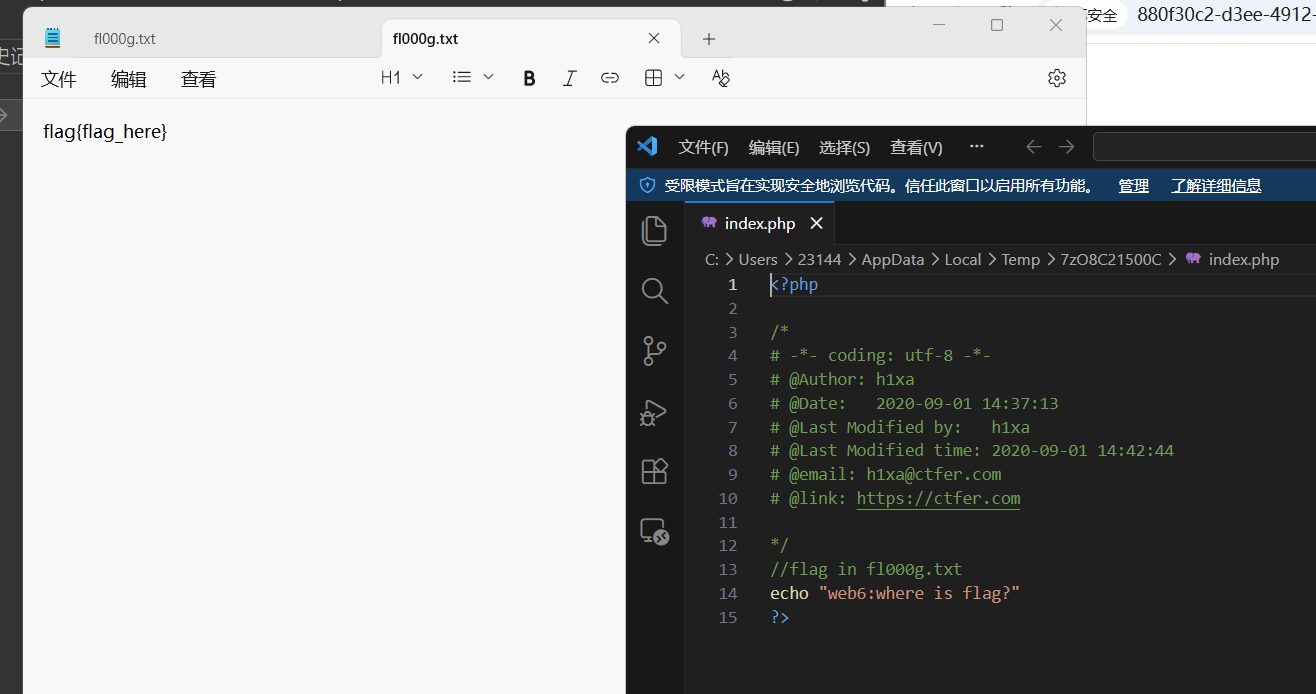
Task: Expand the table insert dropdown
Action: pos(665,78)
